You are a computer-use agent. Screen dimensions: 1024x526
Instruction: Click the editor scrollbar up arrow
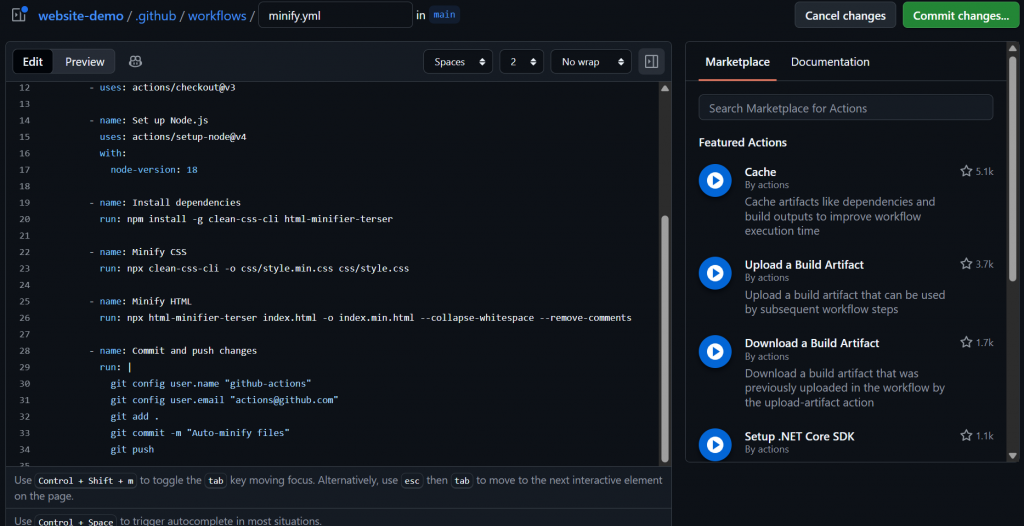[x=665, y=88]
